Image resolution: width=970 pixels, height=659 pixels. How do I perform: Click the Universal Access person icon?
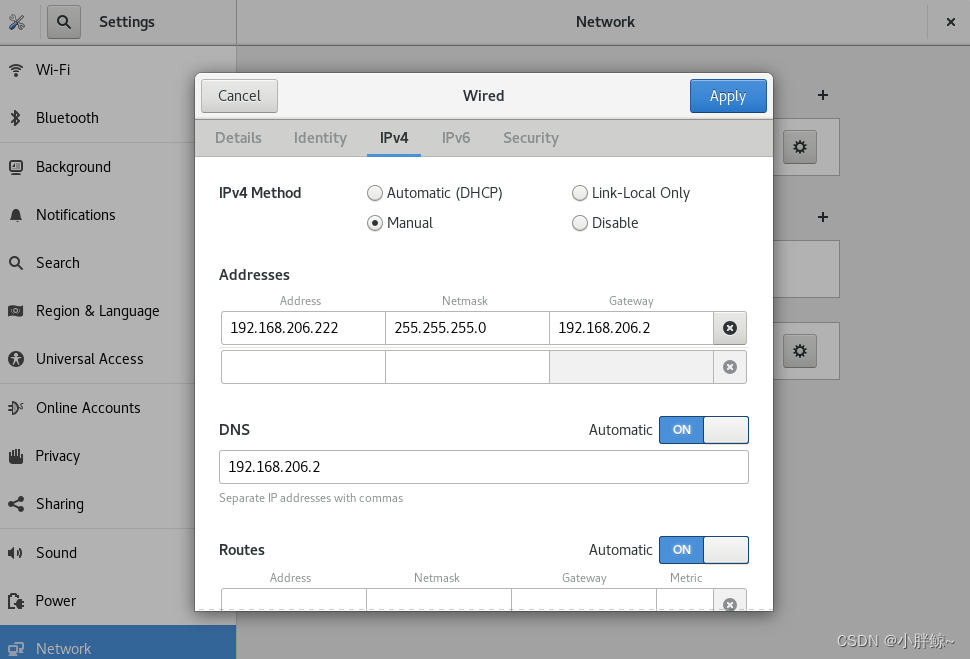pyautogui.click(x=16, y=359)
